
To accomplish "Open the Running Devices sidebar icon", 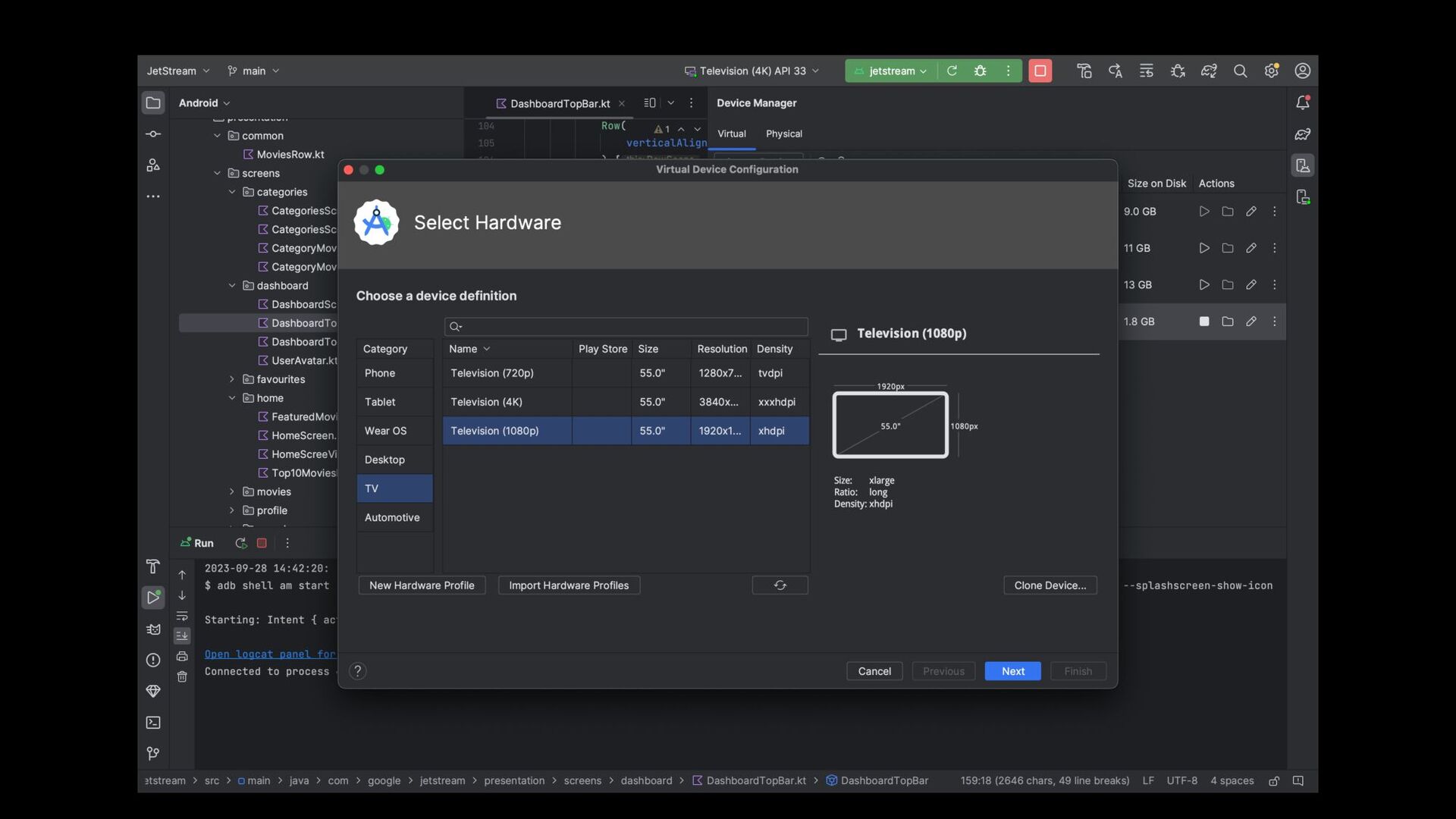I will pos(1303,197).
